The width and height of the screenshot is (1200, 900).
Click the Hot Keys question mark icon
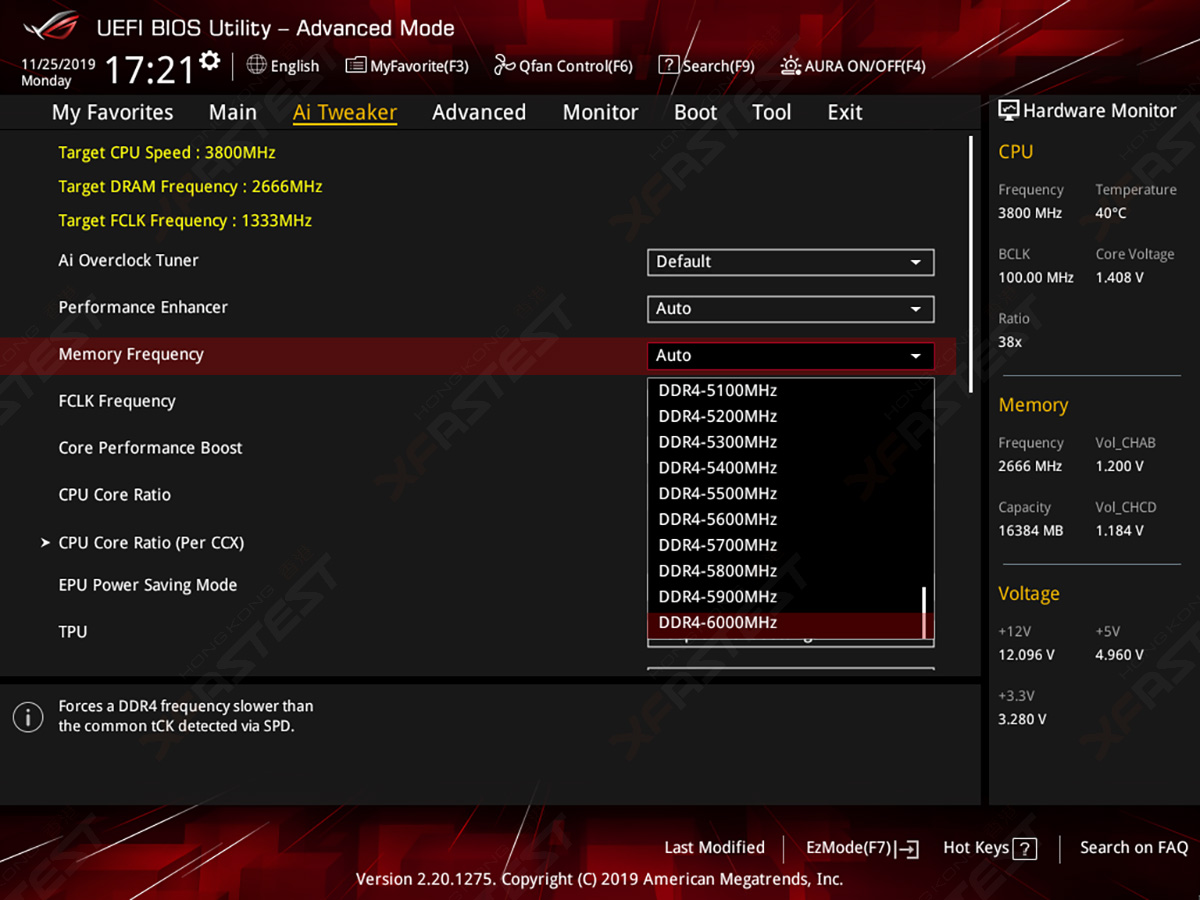[1024, 849]
